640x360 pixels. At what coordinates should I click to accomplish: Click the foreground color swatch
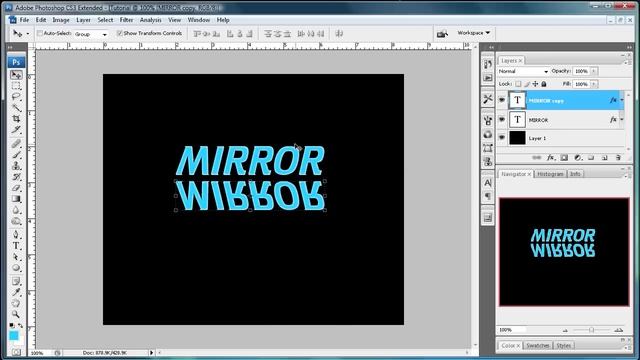13,336
